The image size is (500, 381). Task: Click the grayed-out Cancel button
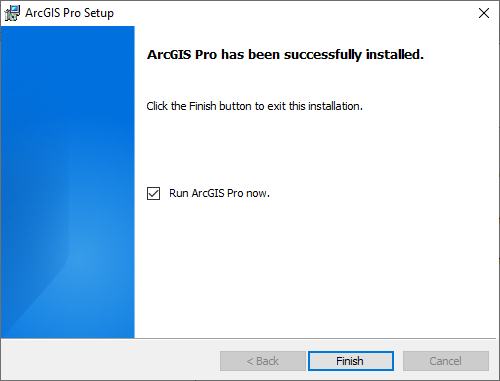coord(446,361)
